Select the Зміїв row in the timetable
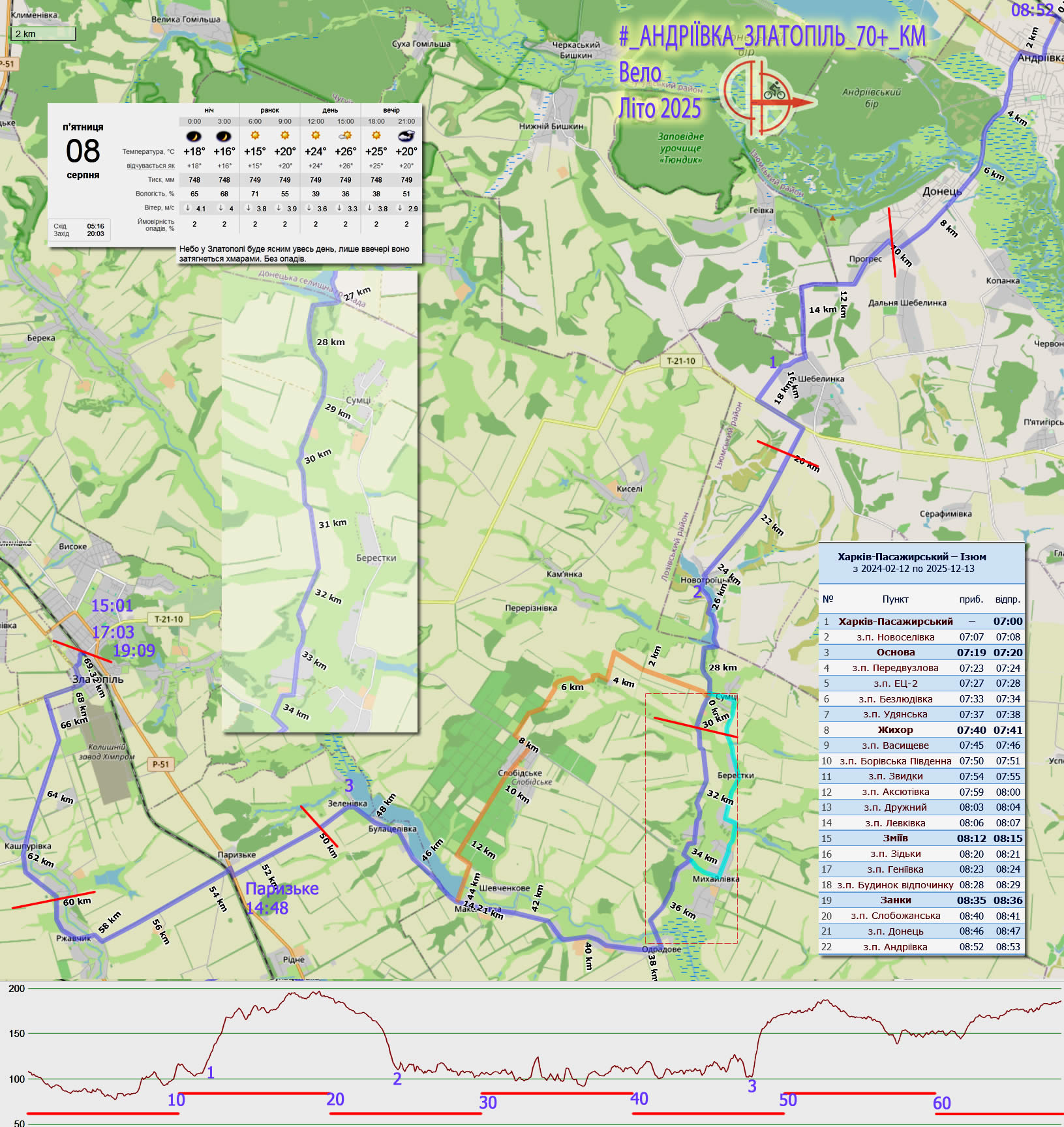Image resolution: width=1064 pixels, height=1127 pixels. tap(921, 838)
